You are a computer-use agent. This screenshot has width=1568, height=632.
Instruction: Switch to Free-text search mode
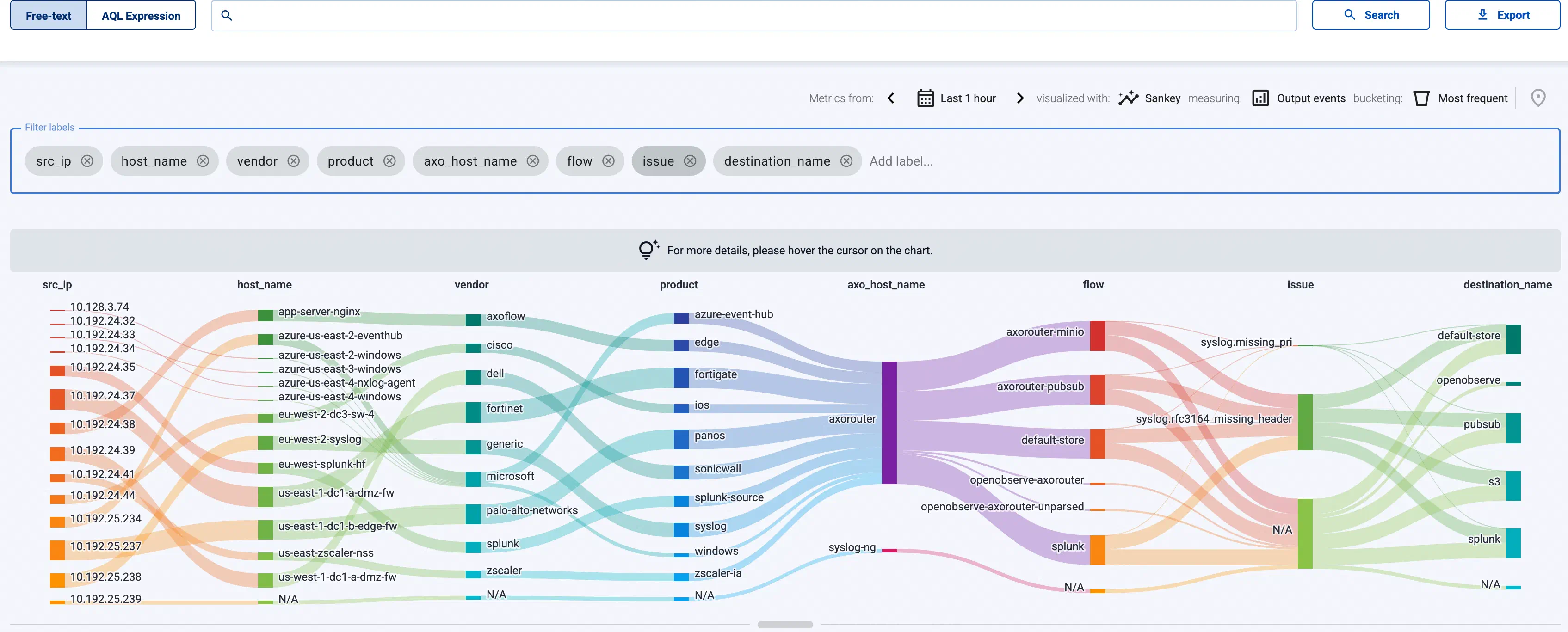point(49,15)
